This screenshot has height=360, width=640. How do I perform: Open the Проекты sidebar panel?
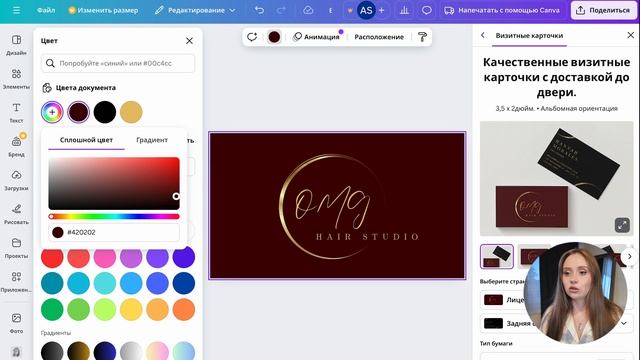tap(16, 248)
